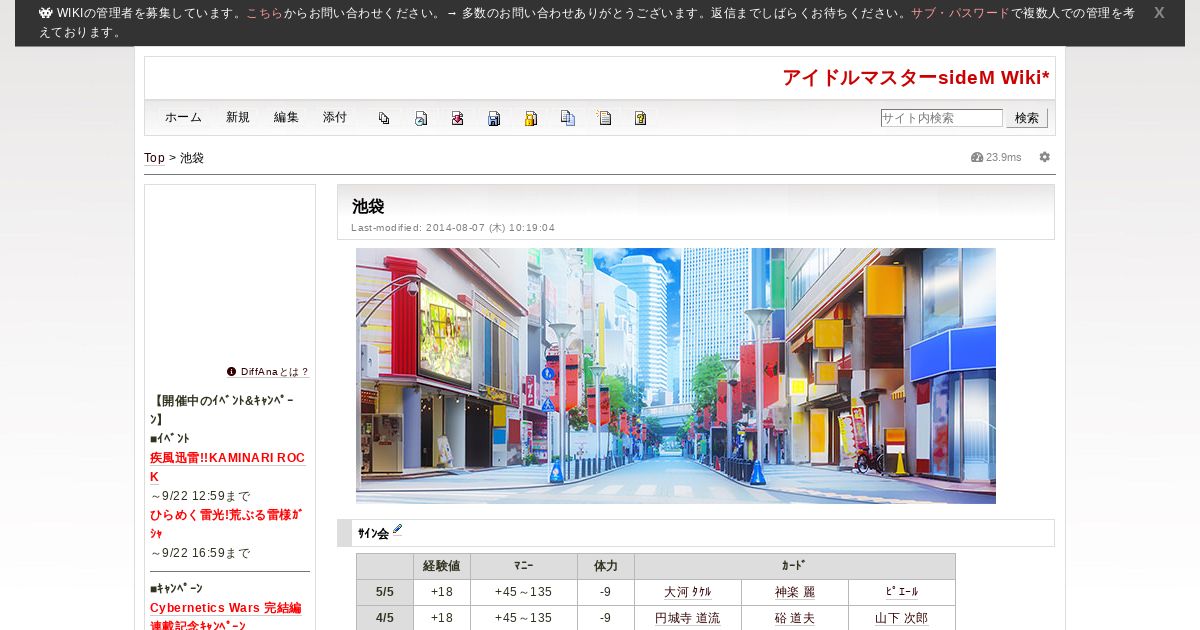The width and height of the screenshot is (1200, 630).
Task: Click the page-with-clock rename icon in toolbar
Action: (x=421, y=118)
